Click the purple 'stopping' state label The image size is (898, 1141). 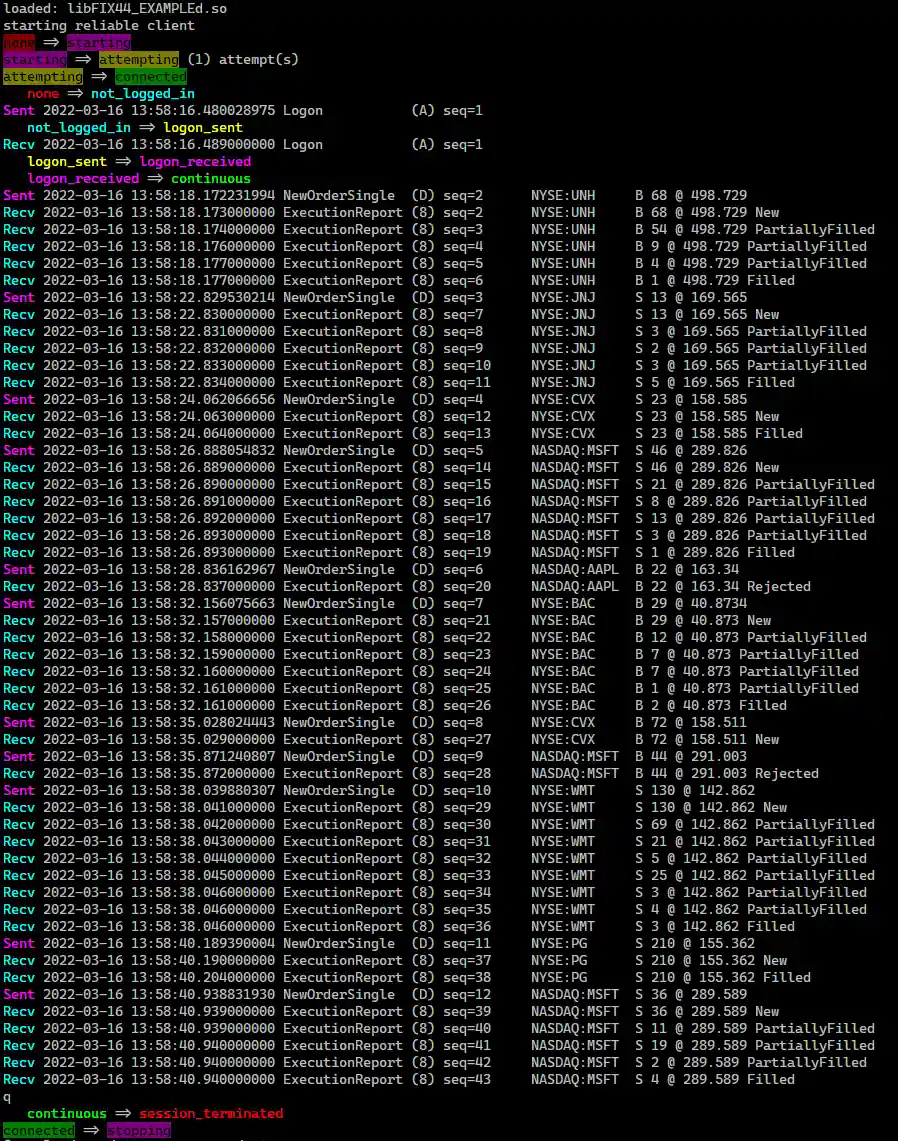[138, 1130]
